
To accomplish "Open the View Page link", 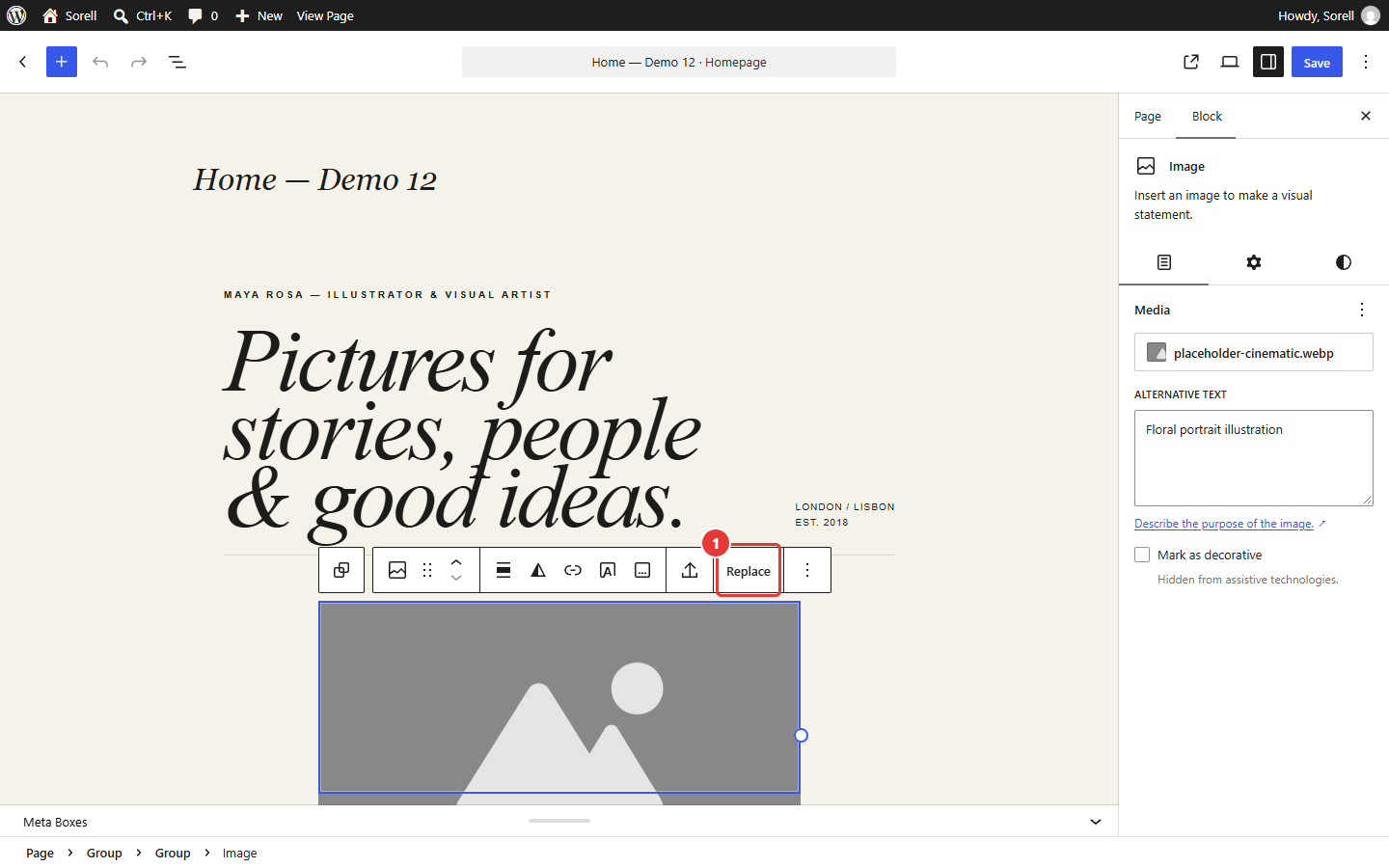I will 325,15.
